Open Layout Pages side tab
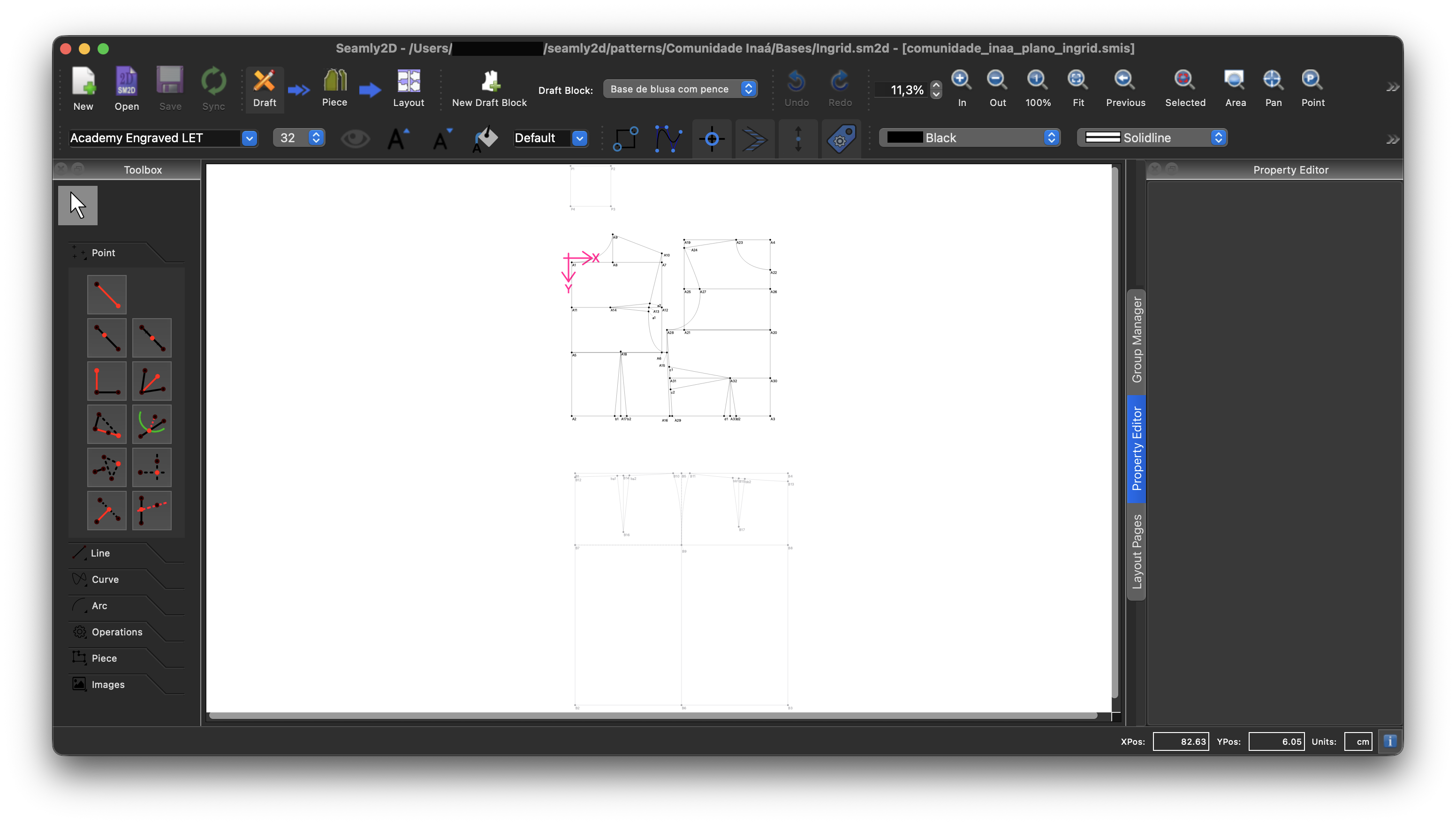This screenshot has width=1456, height=825. [x=1136, y=552]
